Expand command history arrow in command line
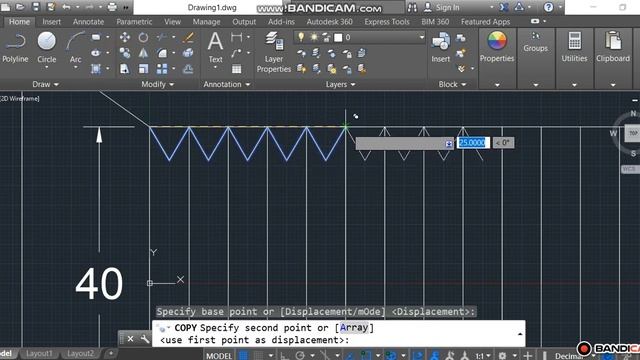Viewport: 640px width, 360px height. (520, 334)
